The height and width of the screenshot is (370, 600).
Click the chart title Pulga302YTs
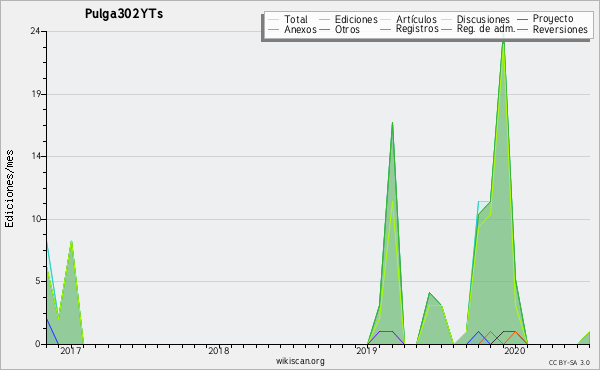click(124, 14)
